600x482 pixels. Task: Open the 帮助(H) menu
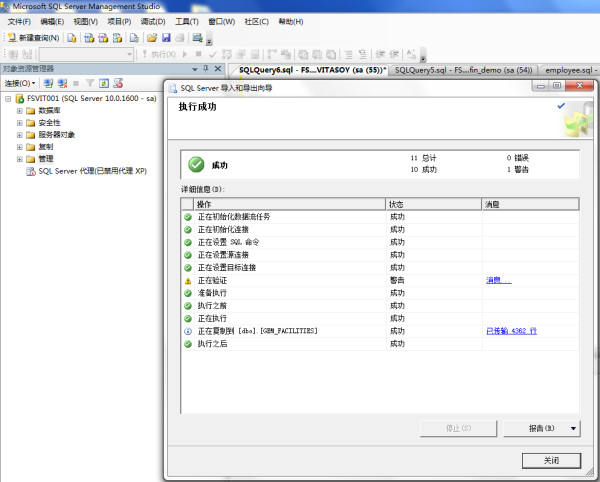click(x=291, y=22)
